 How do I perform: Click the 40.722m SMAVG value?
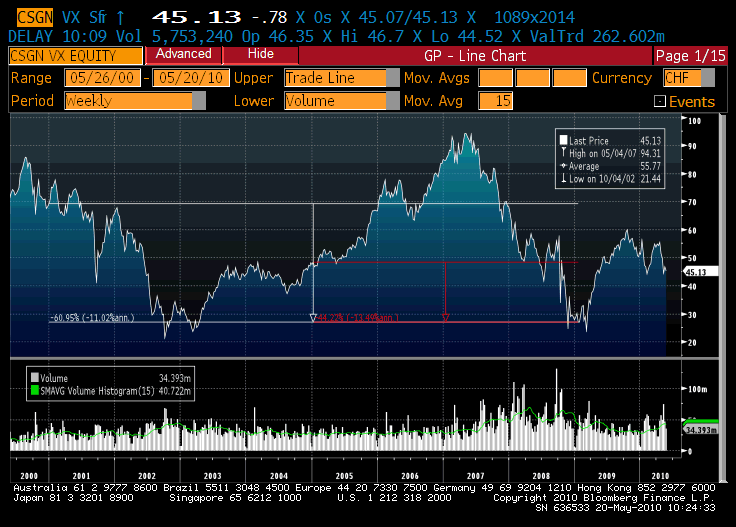pyautogui.click(x=175, y=390)
